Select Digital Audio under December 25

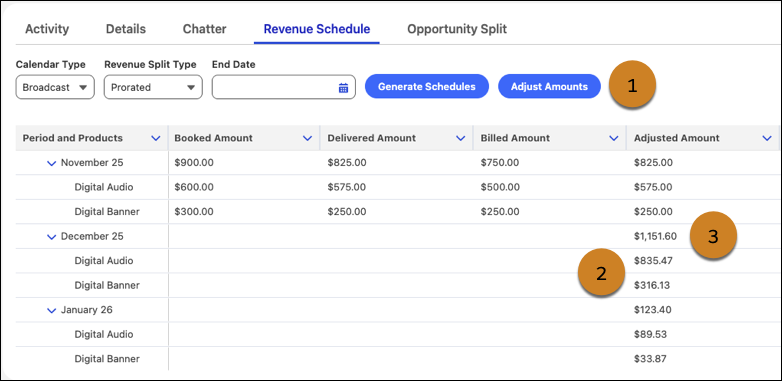tap(104, 261)
